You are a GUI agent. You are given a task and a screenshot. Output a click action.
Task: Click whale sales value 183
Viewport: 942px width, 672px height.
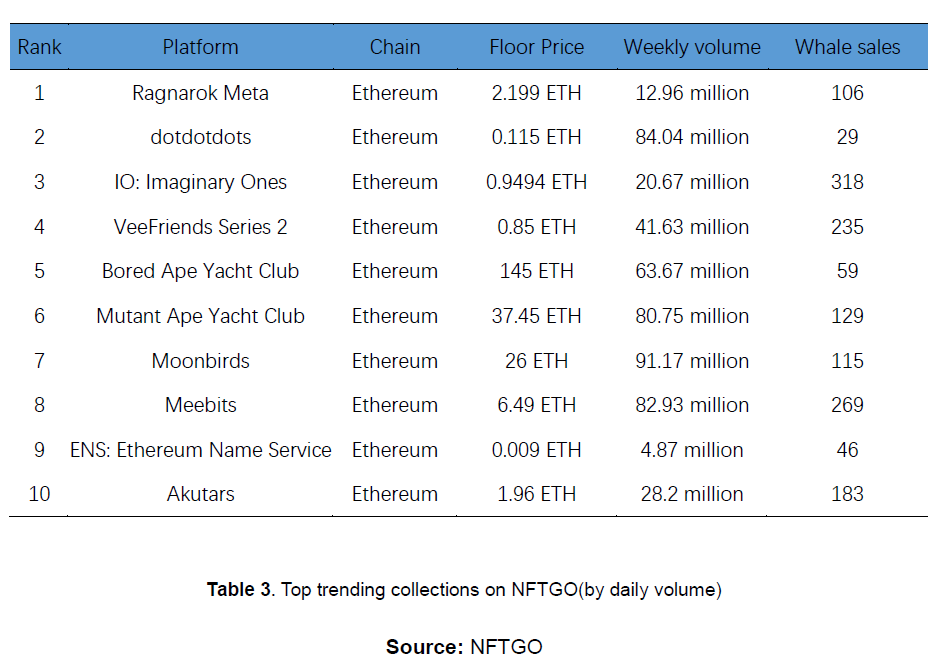coord(848,494)
